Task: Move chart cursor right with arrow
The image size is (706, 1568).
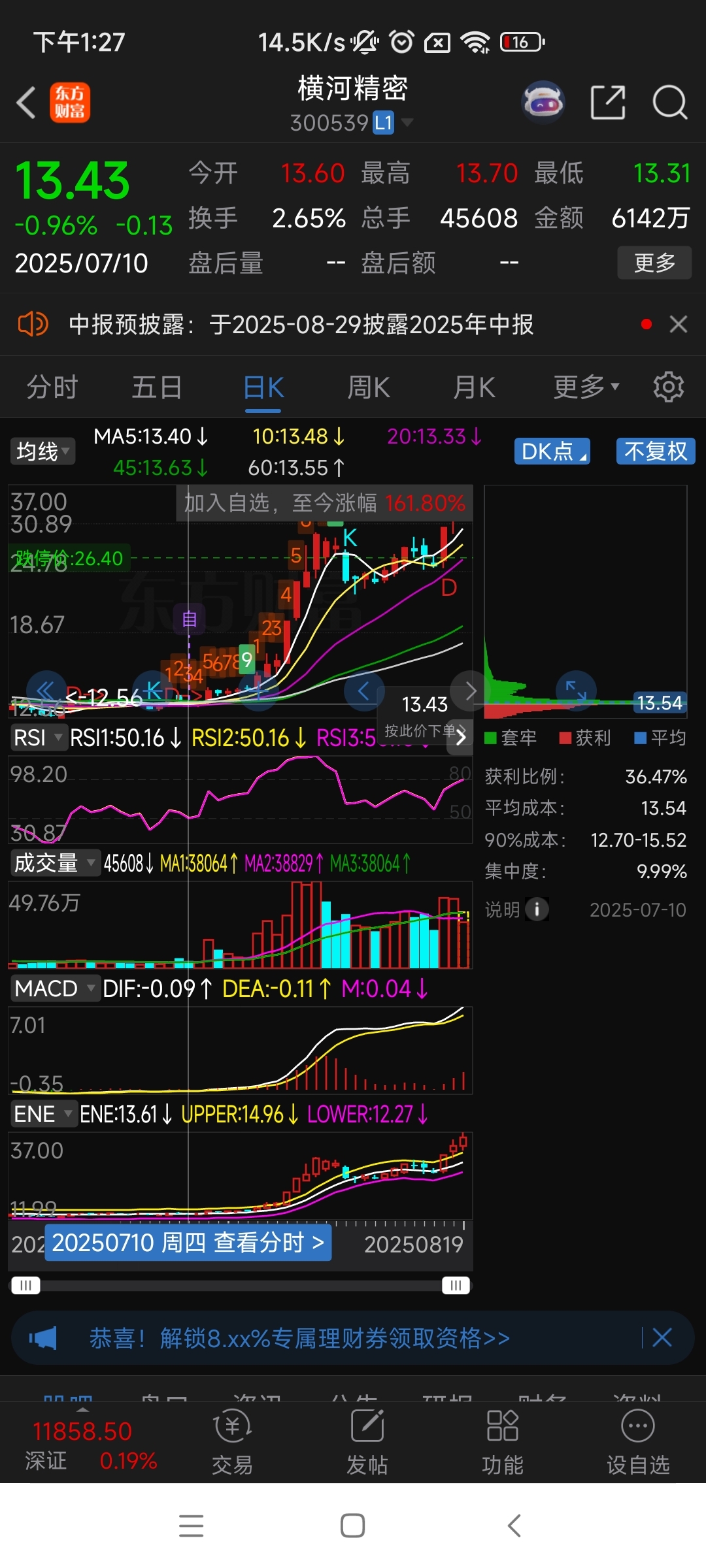Action: (x=470, y=690)
